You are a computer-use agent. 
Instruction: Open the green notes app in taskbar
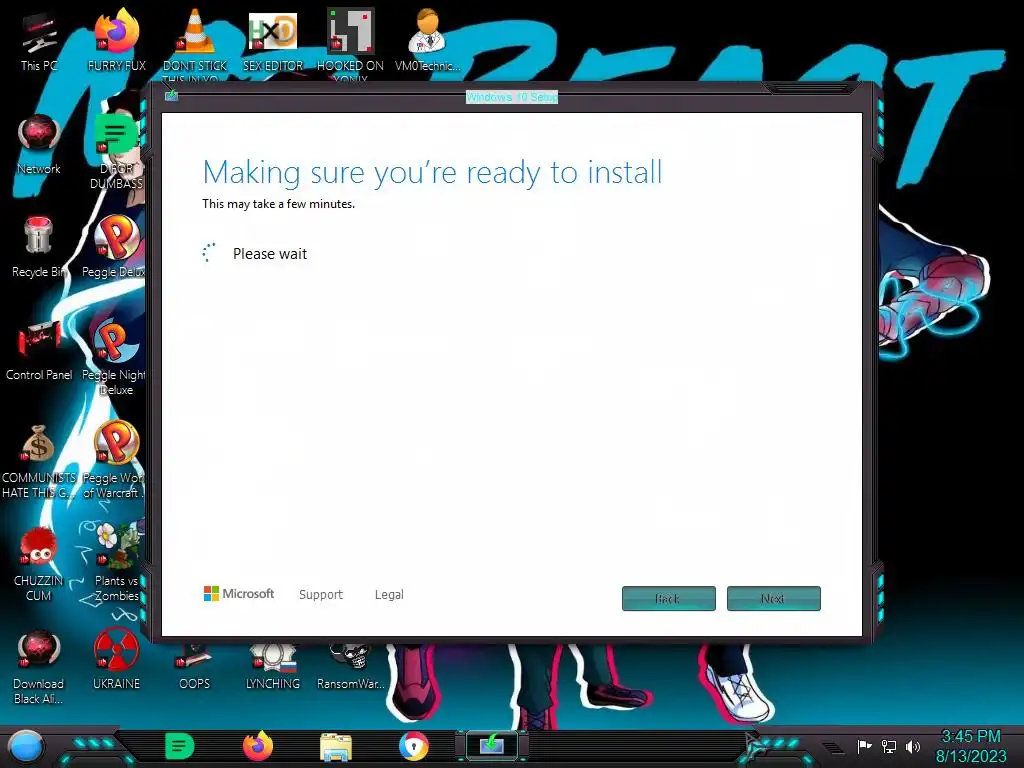tap(180, 746)
